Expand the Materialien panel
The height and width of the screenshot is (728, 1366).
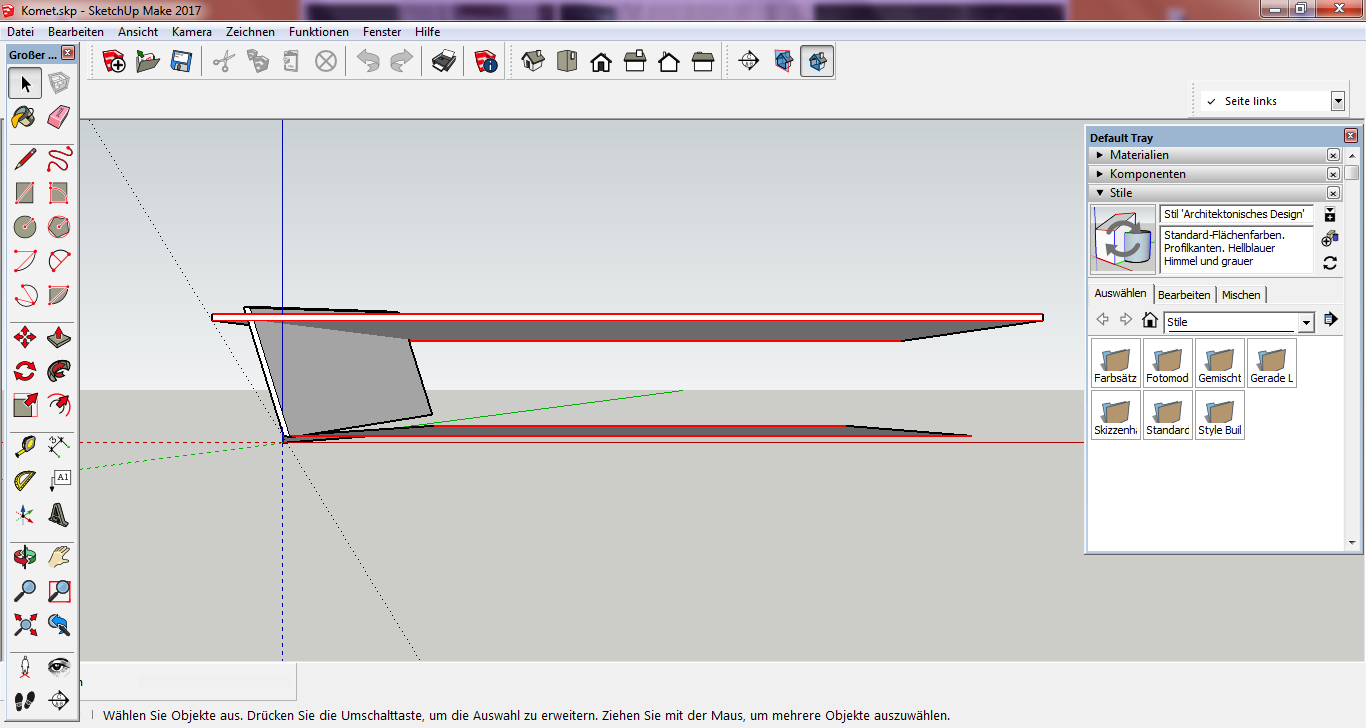(x=1101, y=155)
